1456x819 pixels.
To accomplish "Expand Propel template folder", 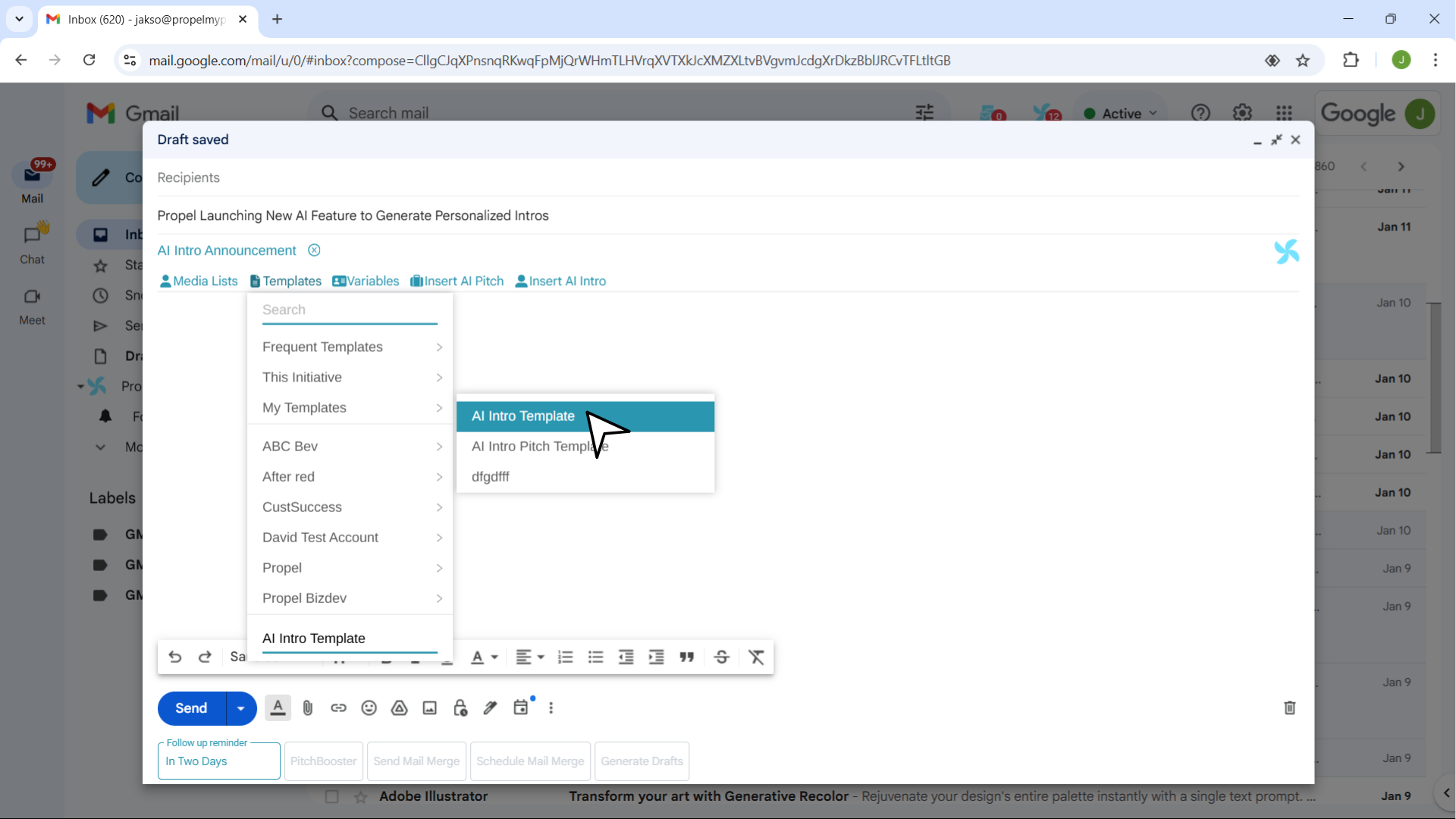I will (x=350, y=568).
